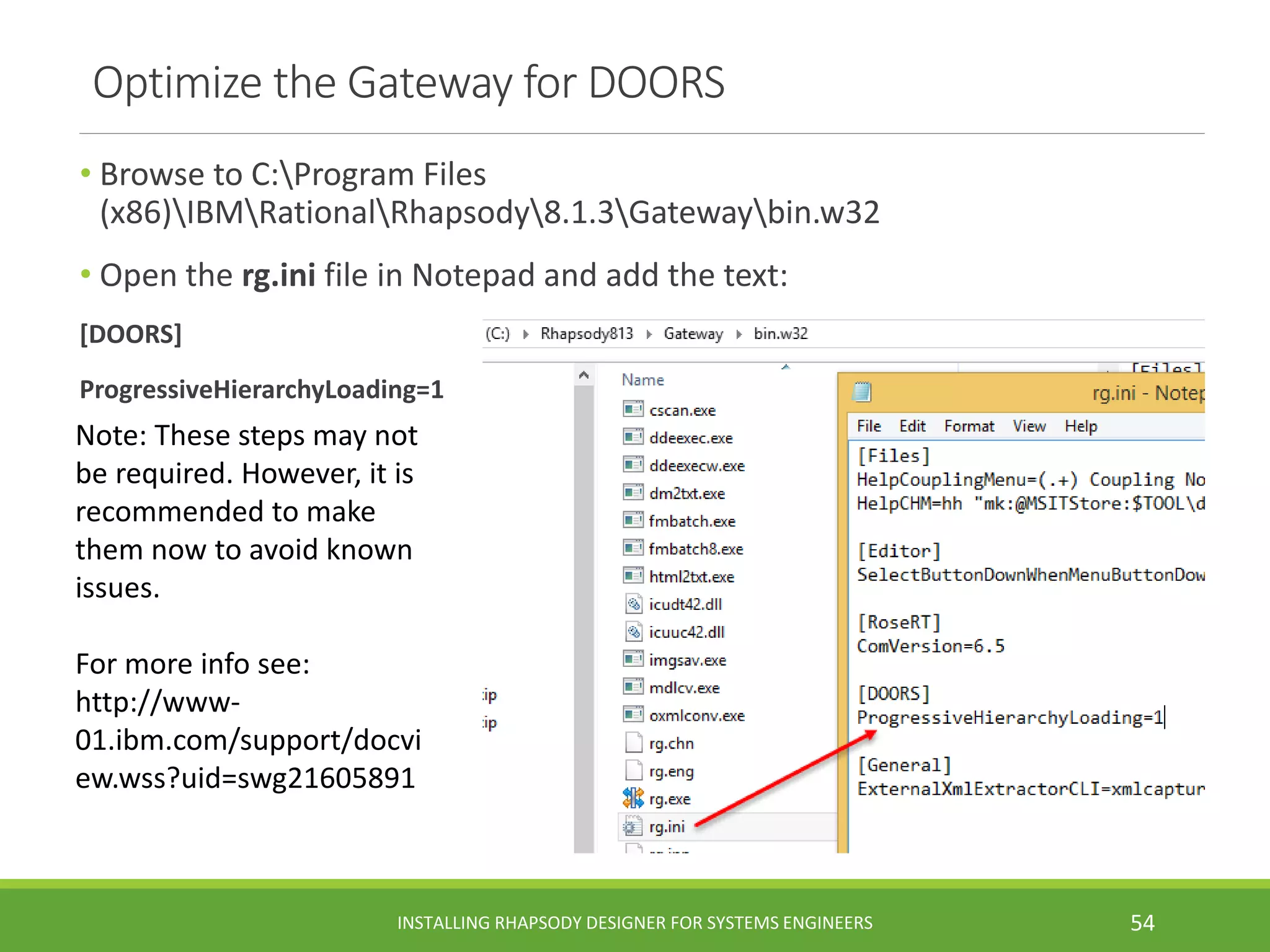Click the Name column header
The width and height of the screenshot is (1270, 952).
(x=643, y=380)
